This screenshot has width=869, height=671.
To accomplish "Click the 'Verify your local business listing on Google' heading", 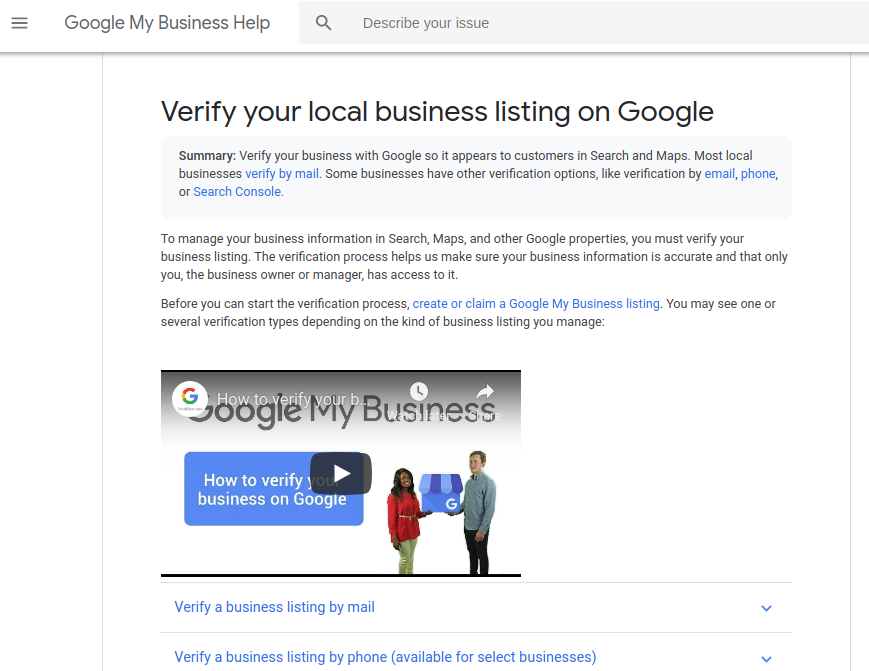I will (x=437, y=112).
